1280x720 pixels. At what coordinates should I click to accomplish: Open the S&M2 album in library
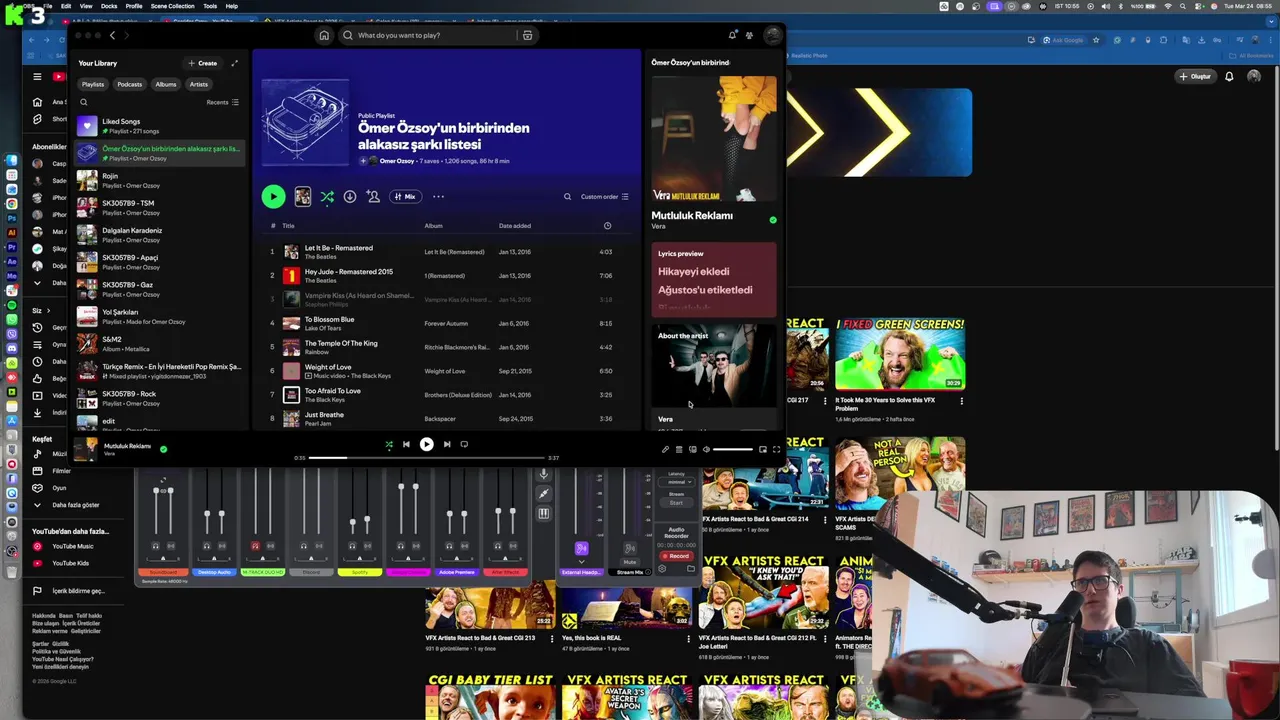160,343
